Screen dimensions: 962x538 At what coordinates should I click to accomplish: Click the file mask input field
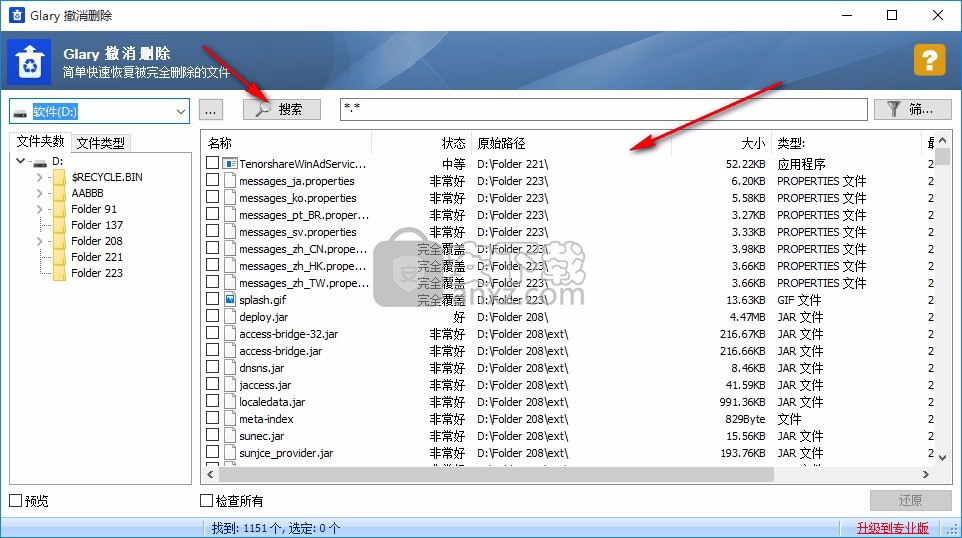pos(603,110)
